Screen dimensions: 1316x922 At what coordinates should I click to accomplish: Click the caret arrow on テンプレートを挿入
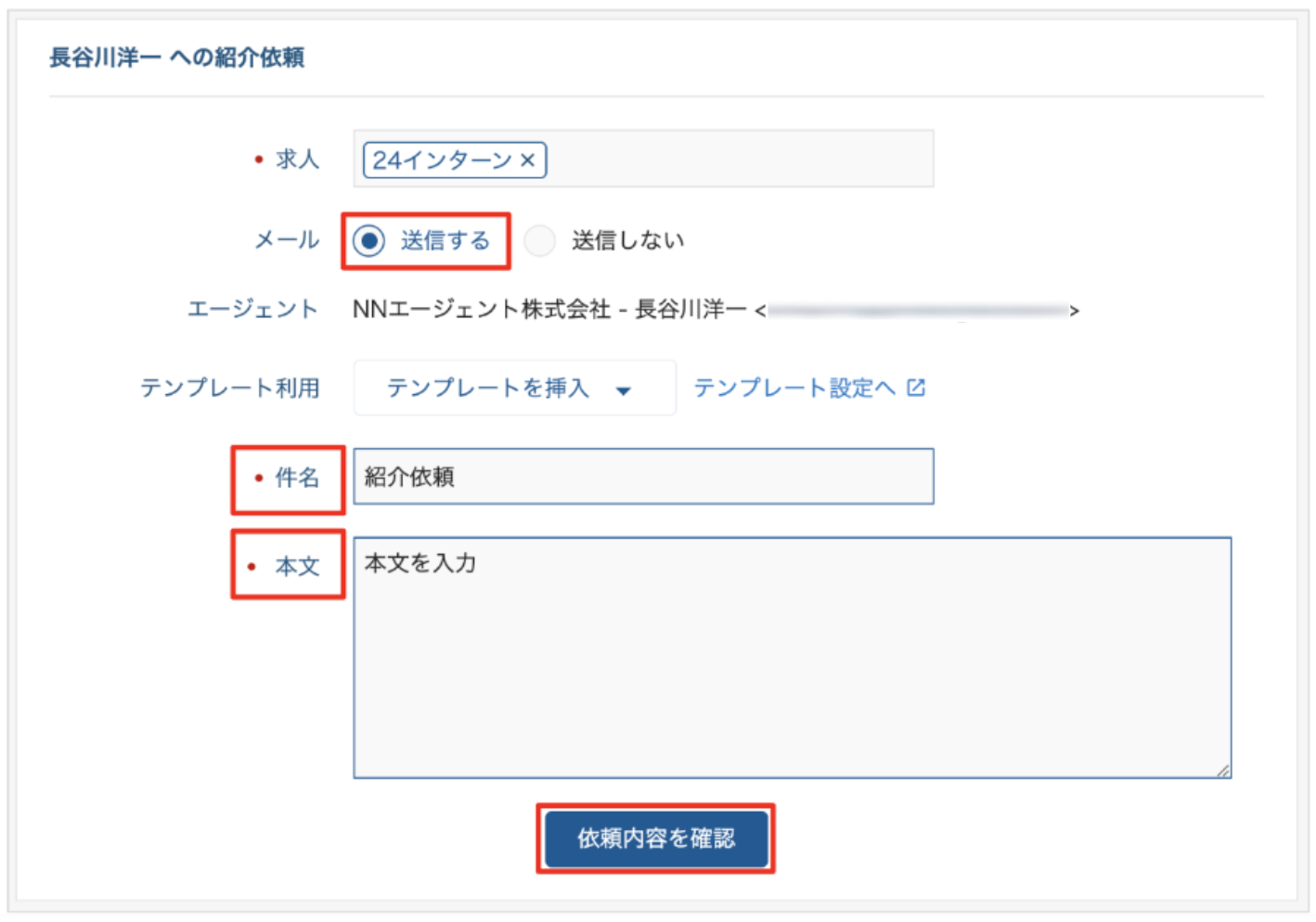pyautogui.click(x=624, y=391)
